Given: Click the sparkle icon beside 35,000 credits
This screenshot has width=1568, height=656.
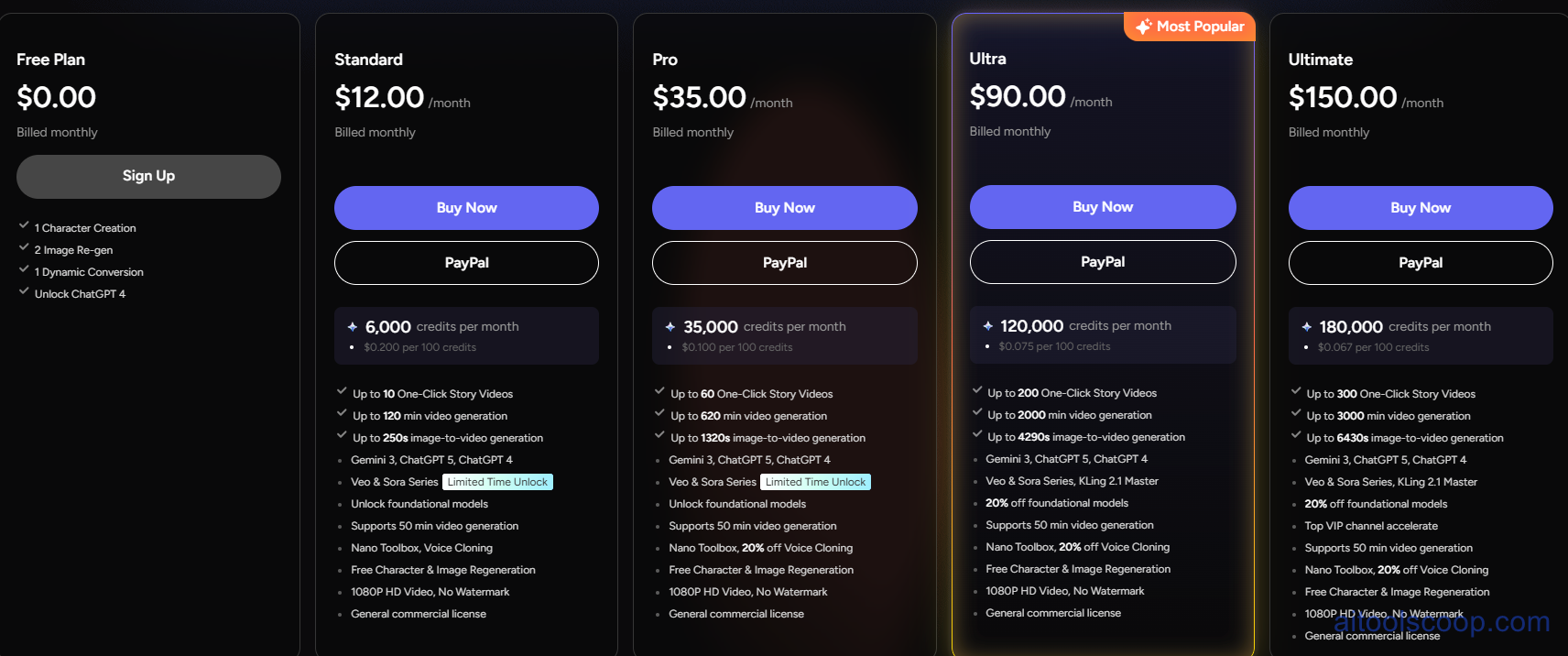Looking at the screenshot, I should (x=670, y=326).
